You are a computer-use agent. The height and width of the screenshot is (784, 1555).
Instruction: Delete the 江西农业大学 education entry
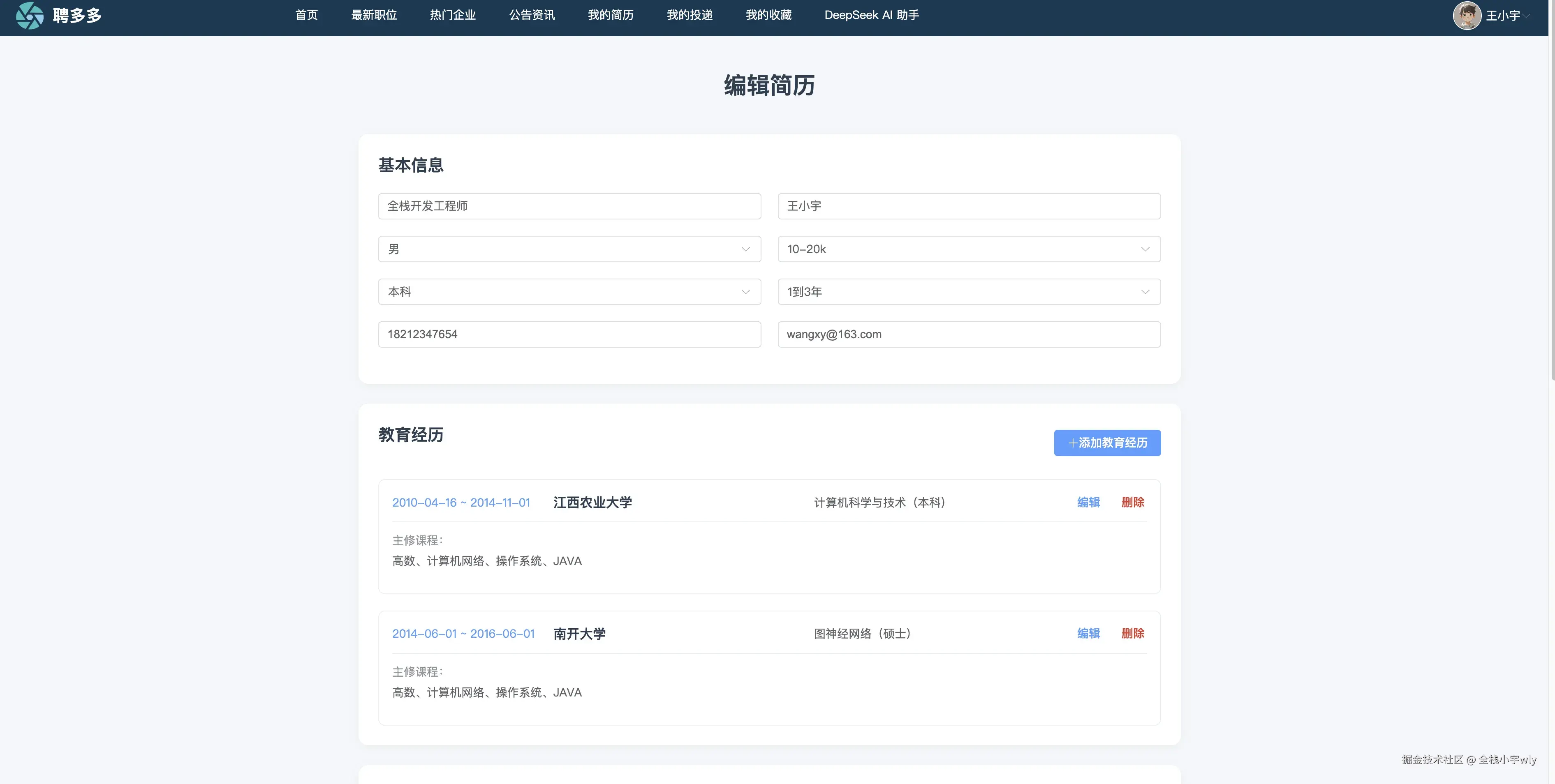coord(1132,503)
